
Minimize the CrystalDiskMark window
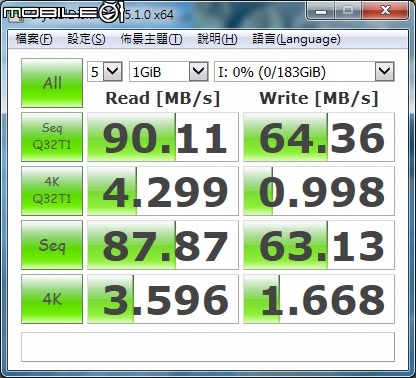click(321, 11)
